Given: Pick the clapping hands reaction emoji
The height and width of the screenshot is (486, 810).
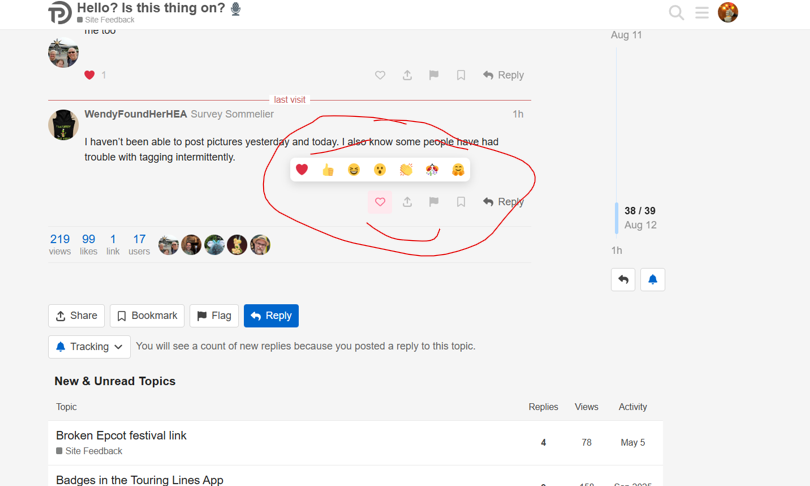Looking at the screenshot, I should (x=406, y=169).
